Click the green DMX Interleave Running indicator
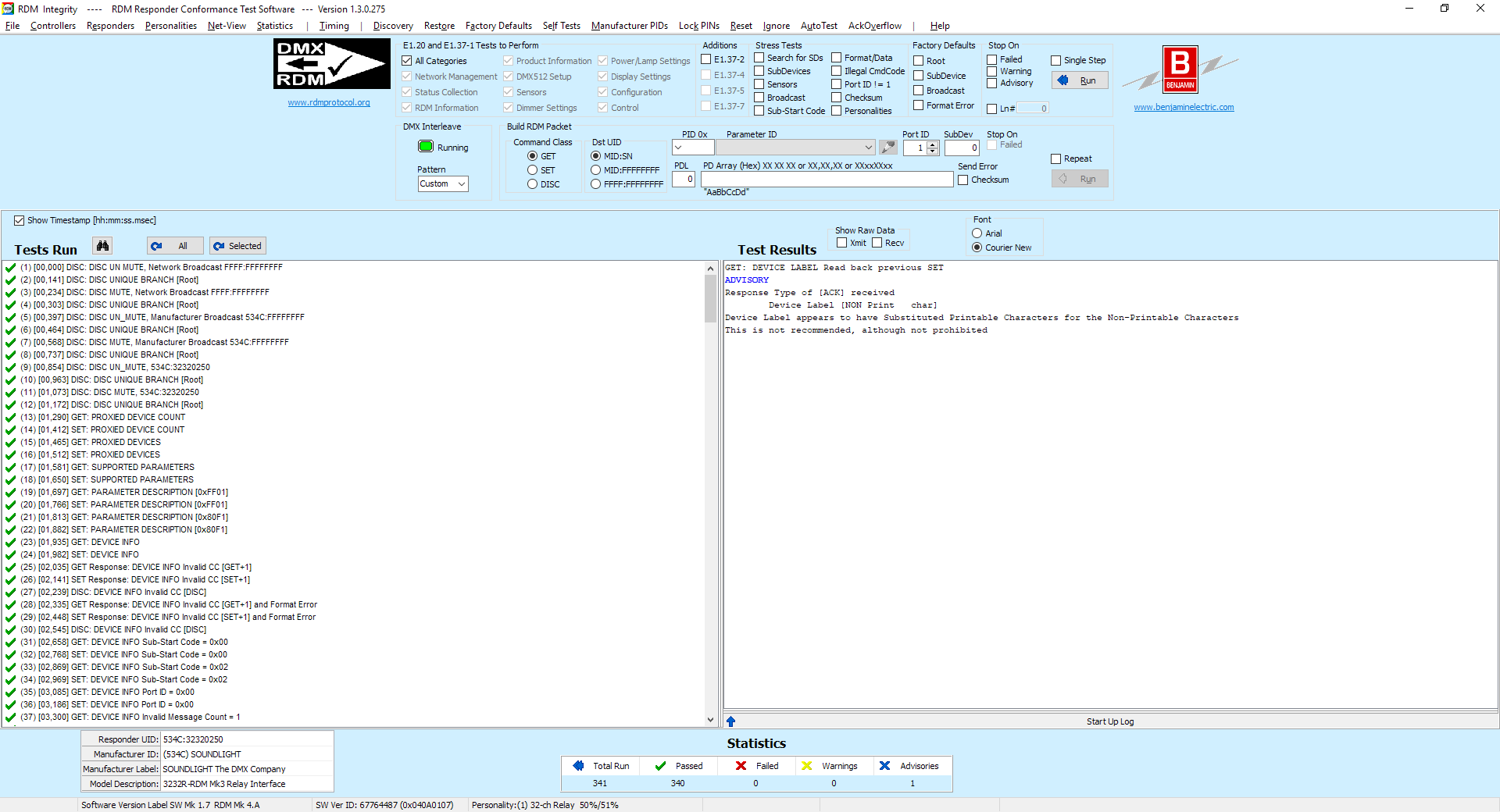 coord(426,147)
